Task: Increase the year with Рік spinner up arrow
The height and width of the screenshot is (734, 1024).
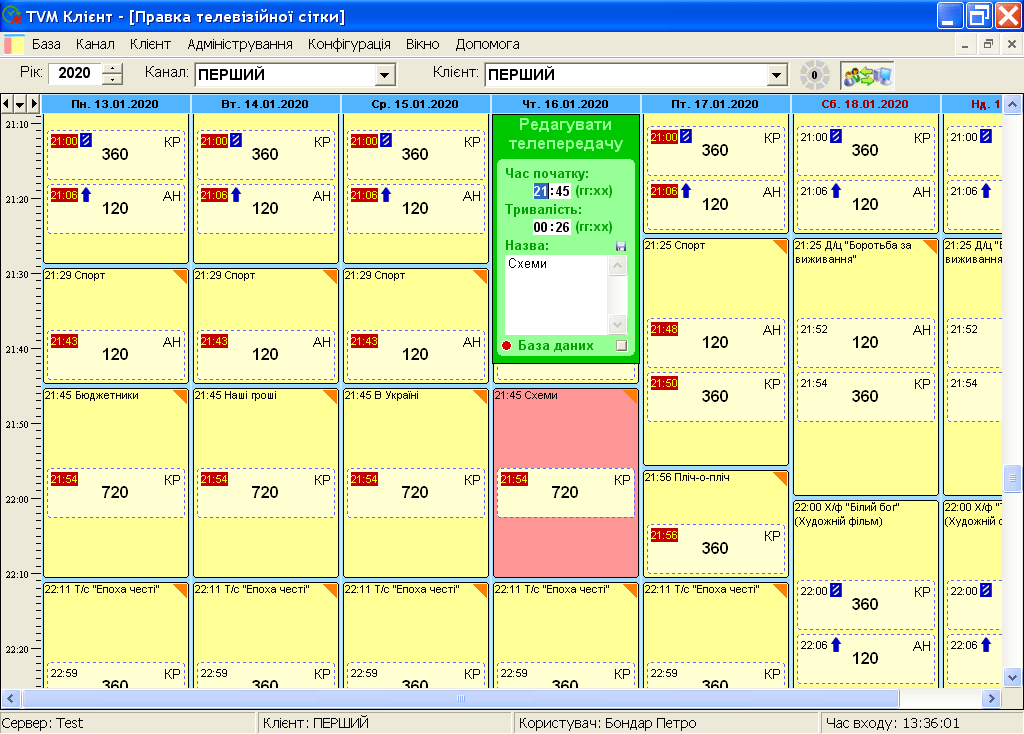Action: [113, 69]
